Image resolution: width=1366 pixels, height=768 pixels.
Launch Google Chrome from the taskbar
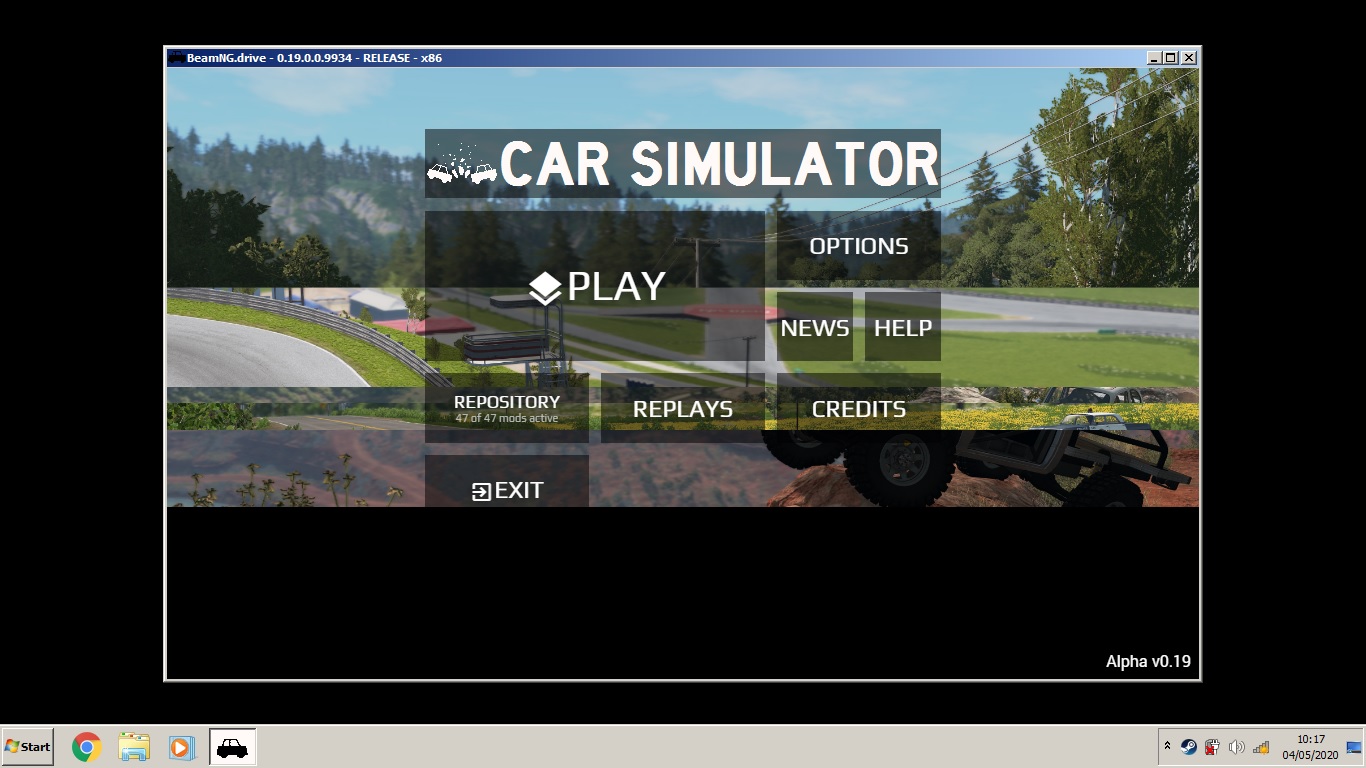(x=86, y=747)
